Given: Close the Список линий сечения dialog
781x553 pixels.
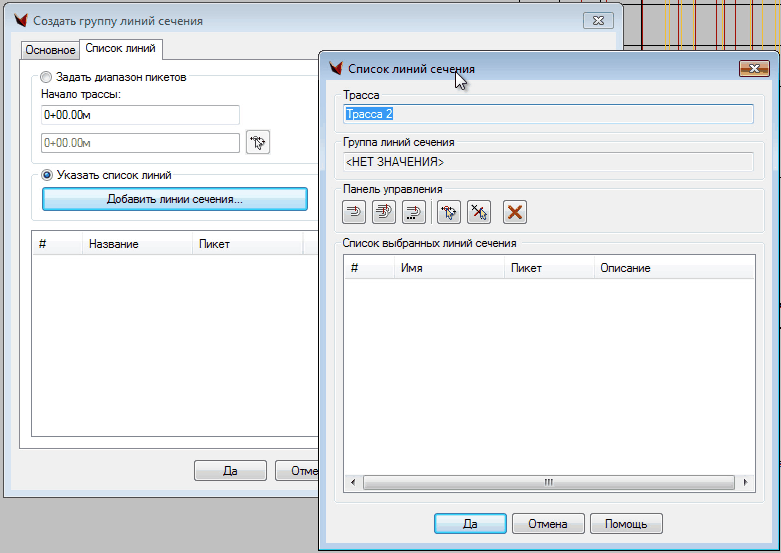Looking at the screenshot, I should point(752,69).
